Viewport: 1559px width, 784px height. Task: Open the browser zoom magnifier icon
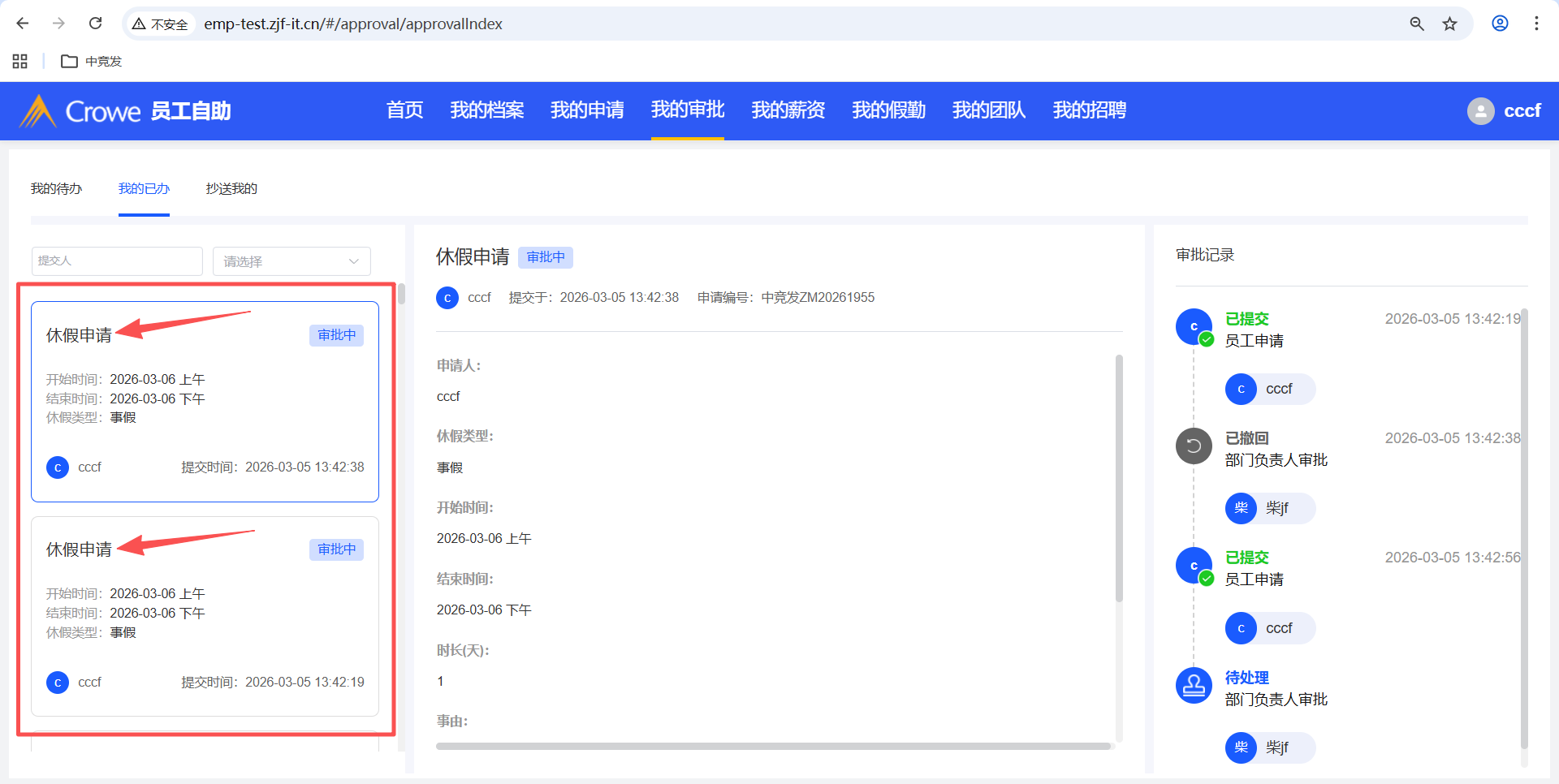point(1417,24)
